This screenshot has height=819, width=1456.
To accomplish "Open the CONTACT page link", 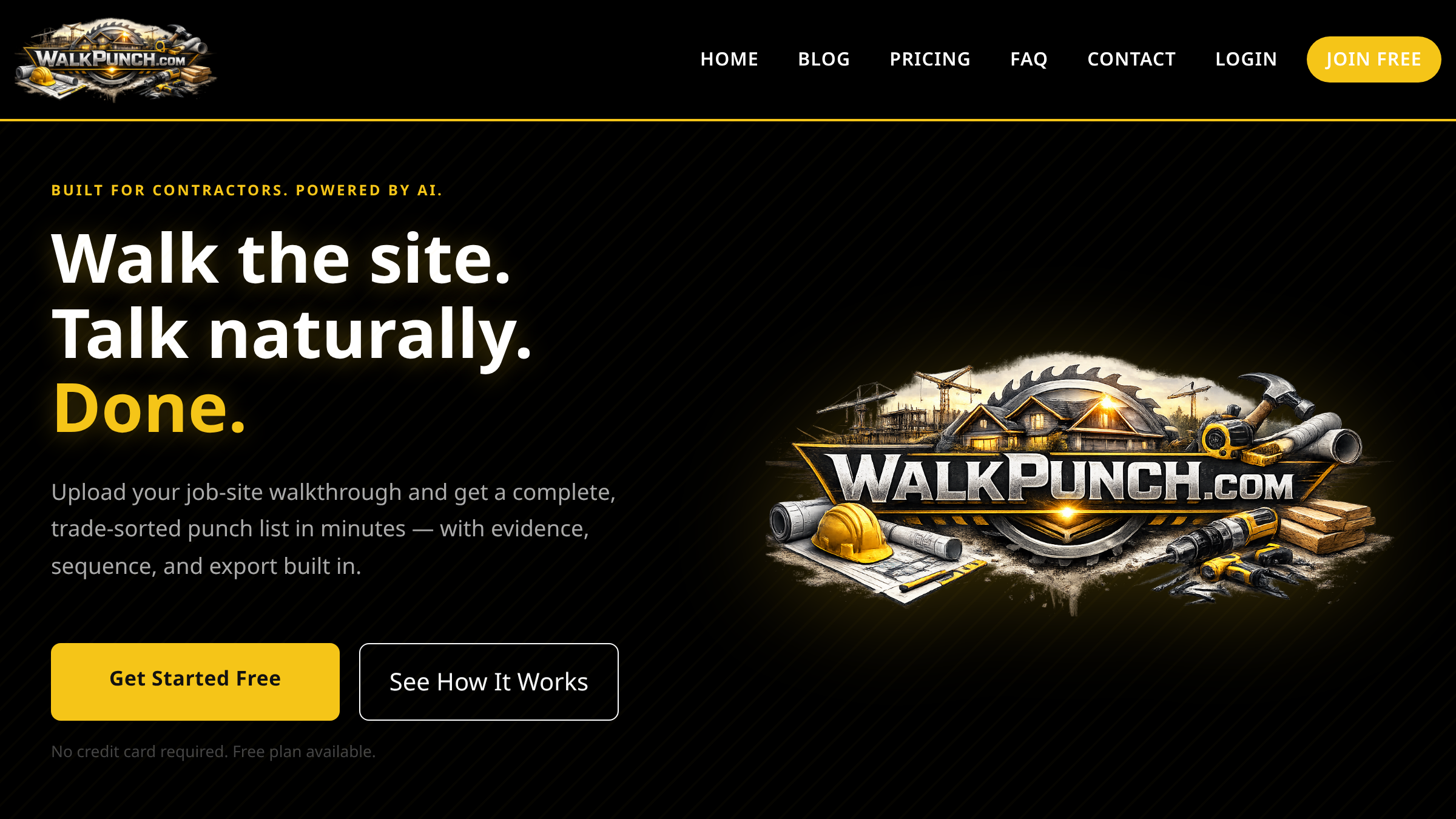I will coord(1131,59).
